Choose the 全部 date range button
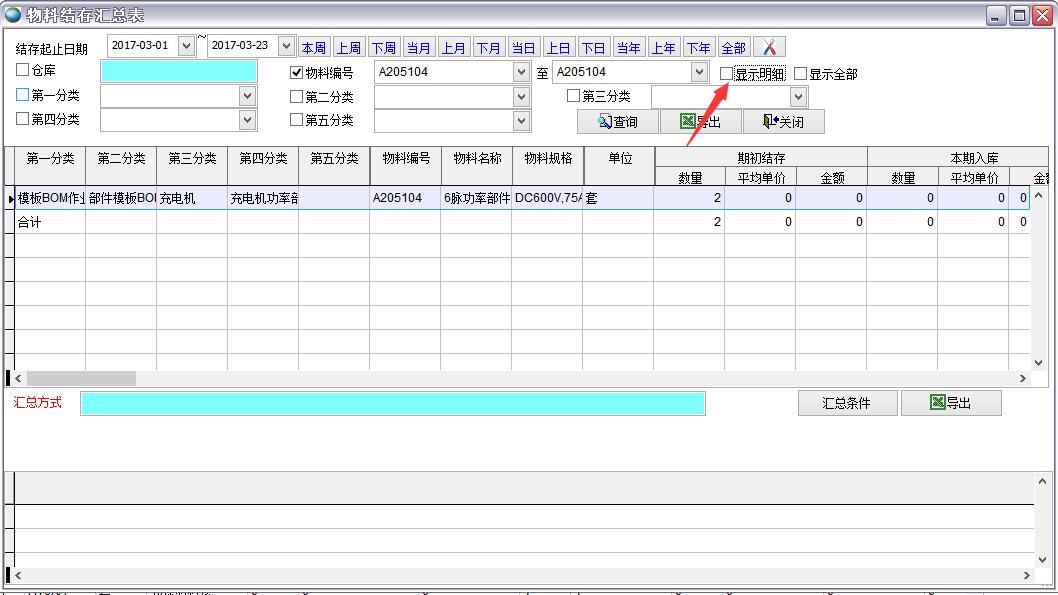Image resolution: width=1058 pixels, height=595 pixels. tap(733, 48)
